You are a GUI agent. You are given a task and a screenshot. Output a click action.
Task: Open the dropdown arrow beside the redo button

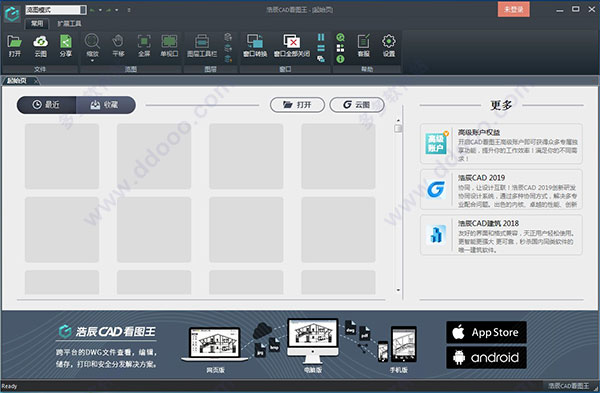(117, 10)
